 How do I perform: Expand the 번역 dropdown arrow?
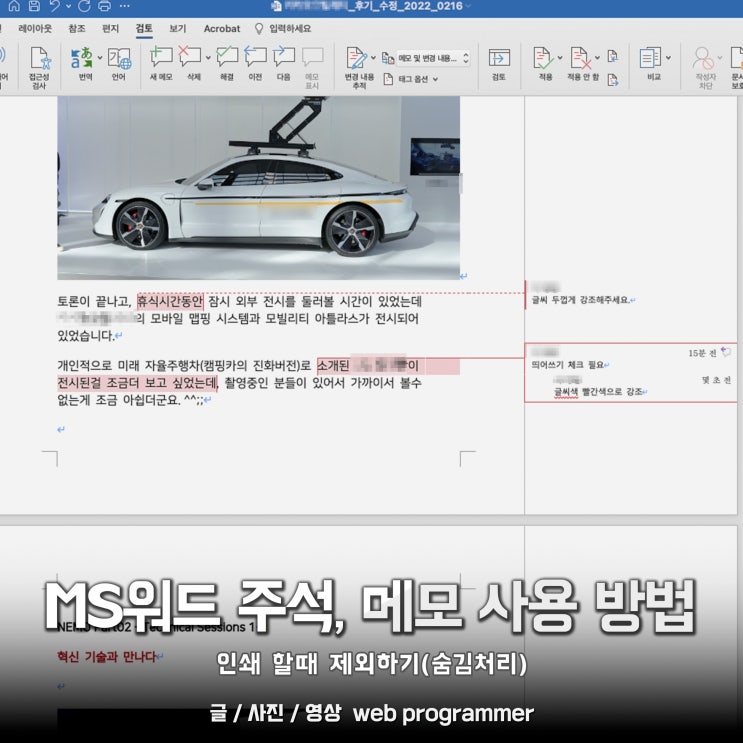coord(100,58)
